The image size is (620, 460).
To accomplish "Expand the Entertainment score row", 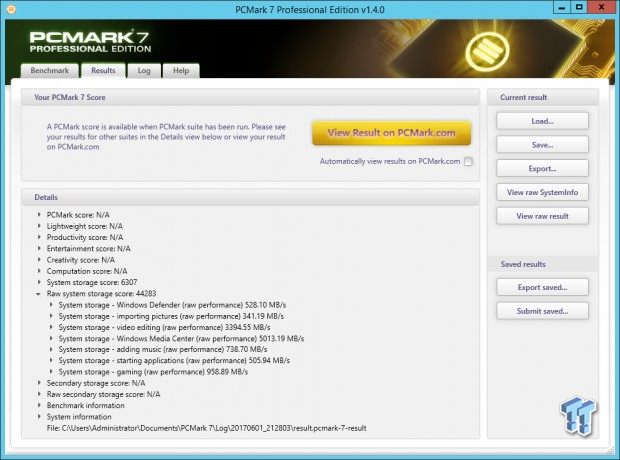I will click(x=39, y=248).
